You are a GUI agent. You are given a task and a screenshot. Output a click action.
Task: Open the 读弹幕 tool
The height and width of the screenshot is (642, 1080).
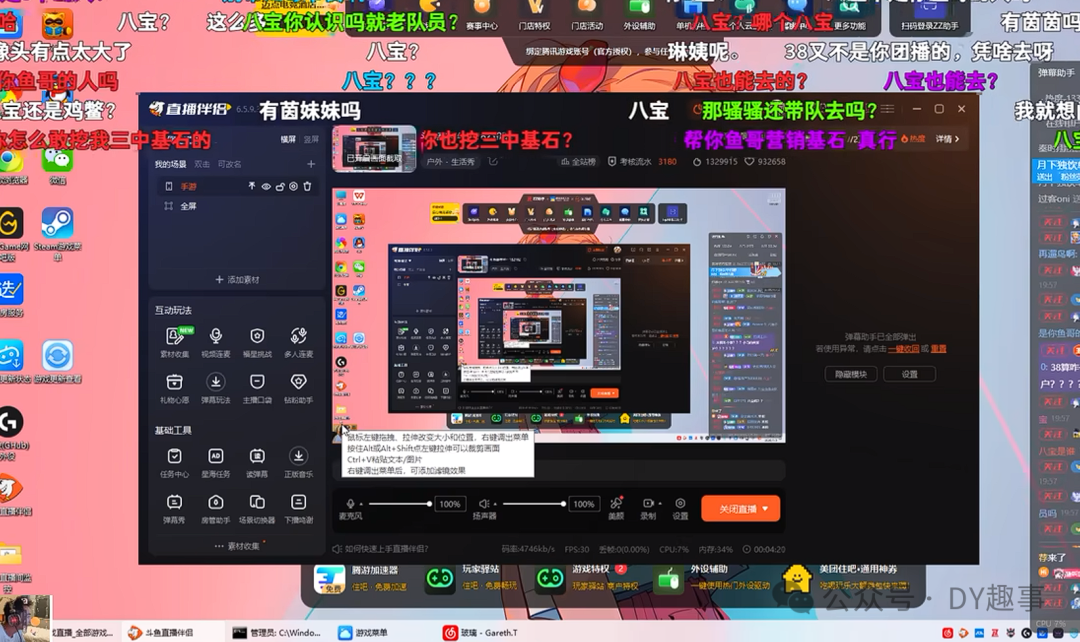click(257, 463)
